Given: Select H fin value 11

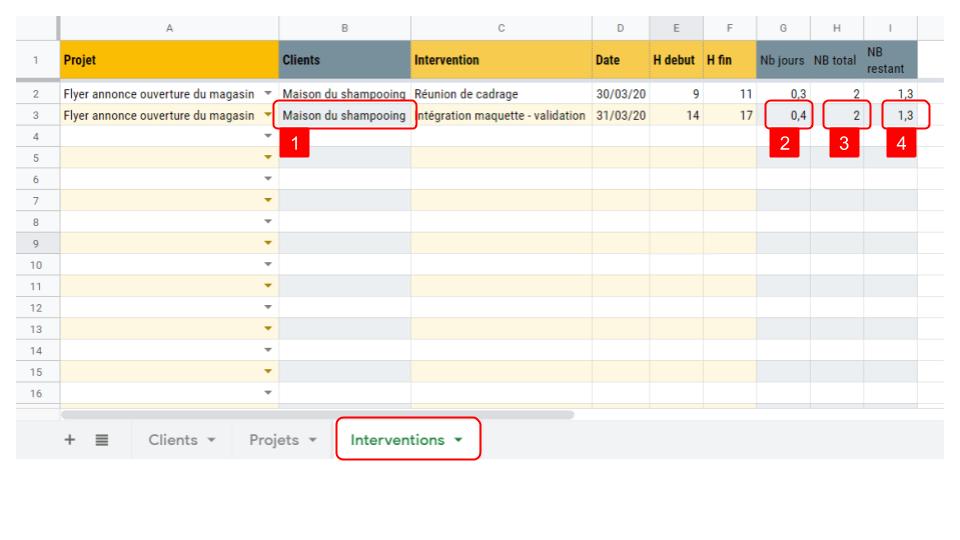Looking at the screenshot, I should click(730, 94).
